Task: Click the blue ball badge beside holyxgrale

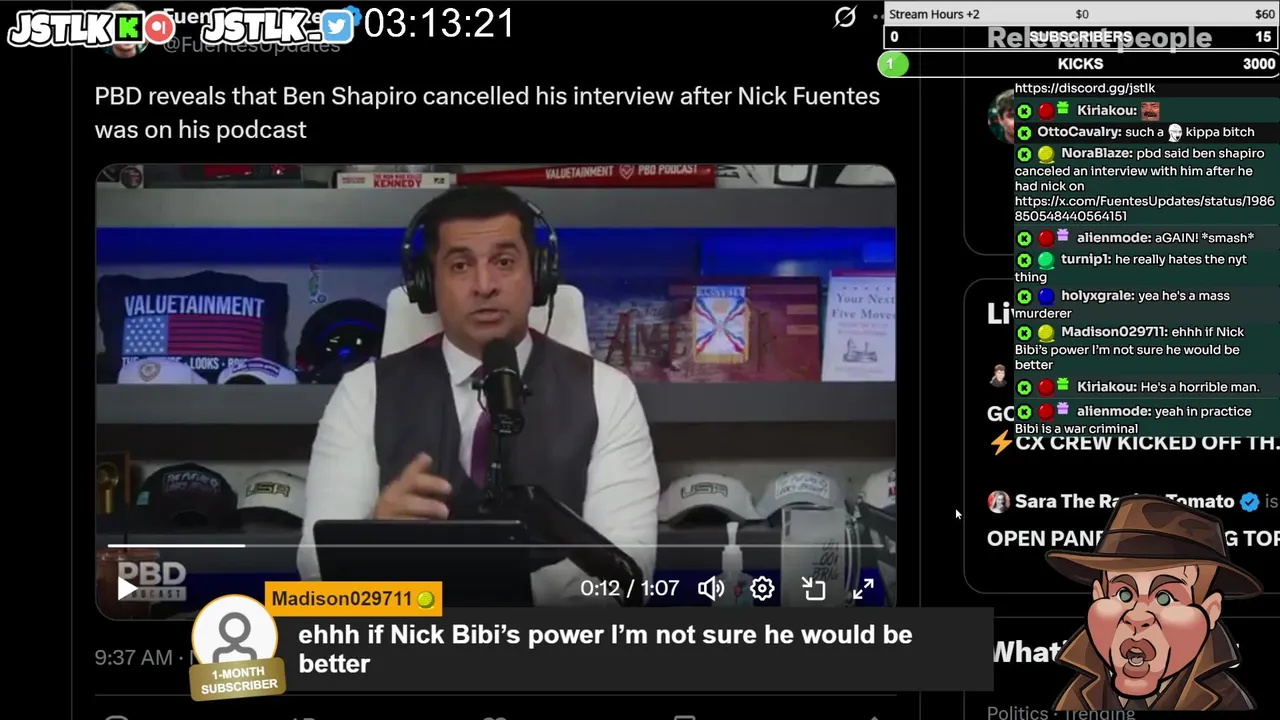Action: pos(1046,297)
